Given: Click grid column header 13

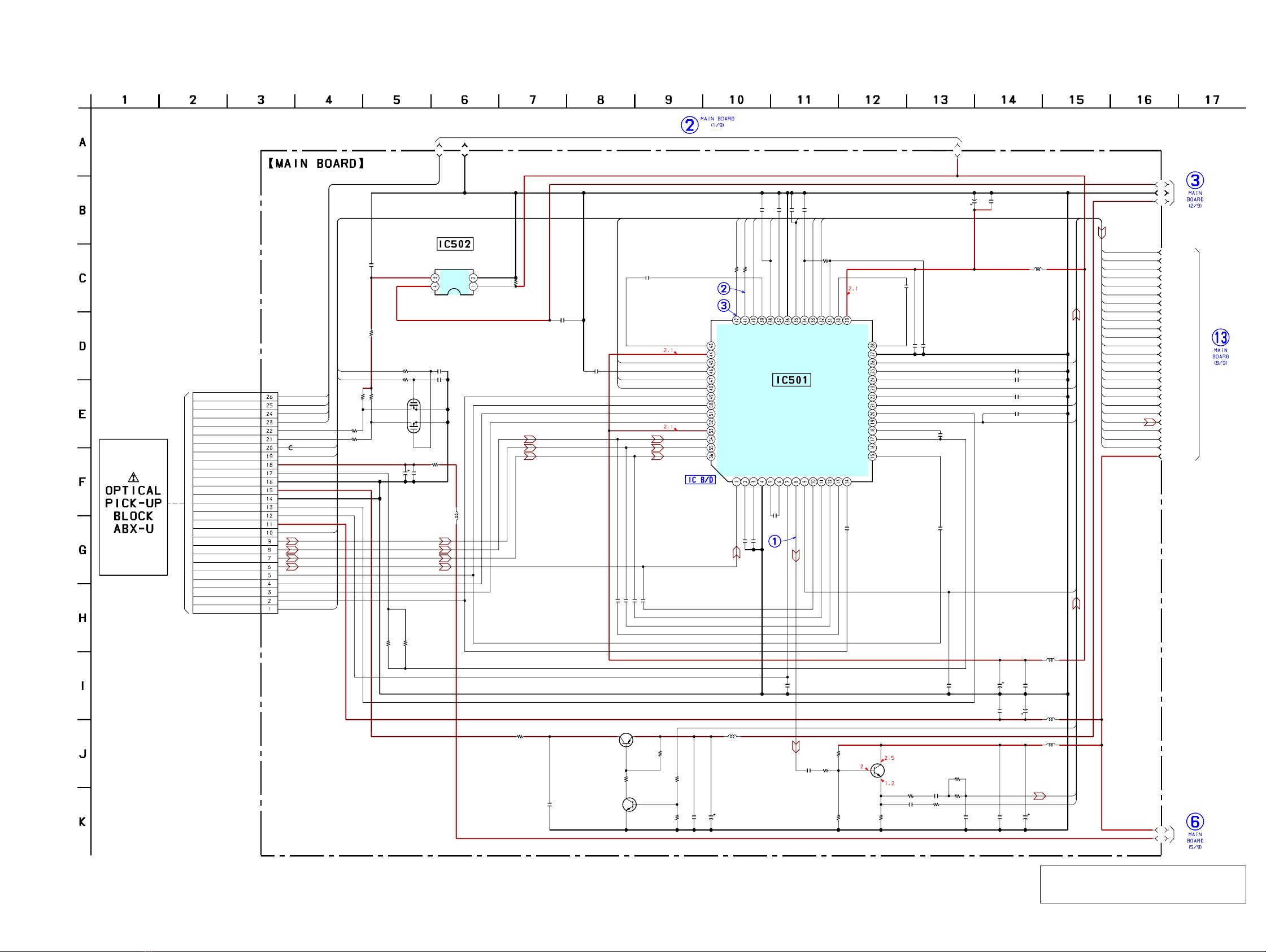Looking at the screenshot, I should (x=941, y=99).
